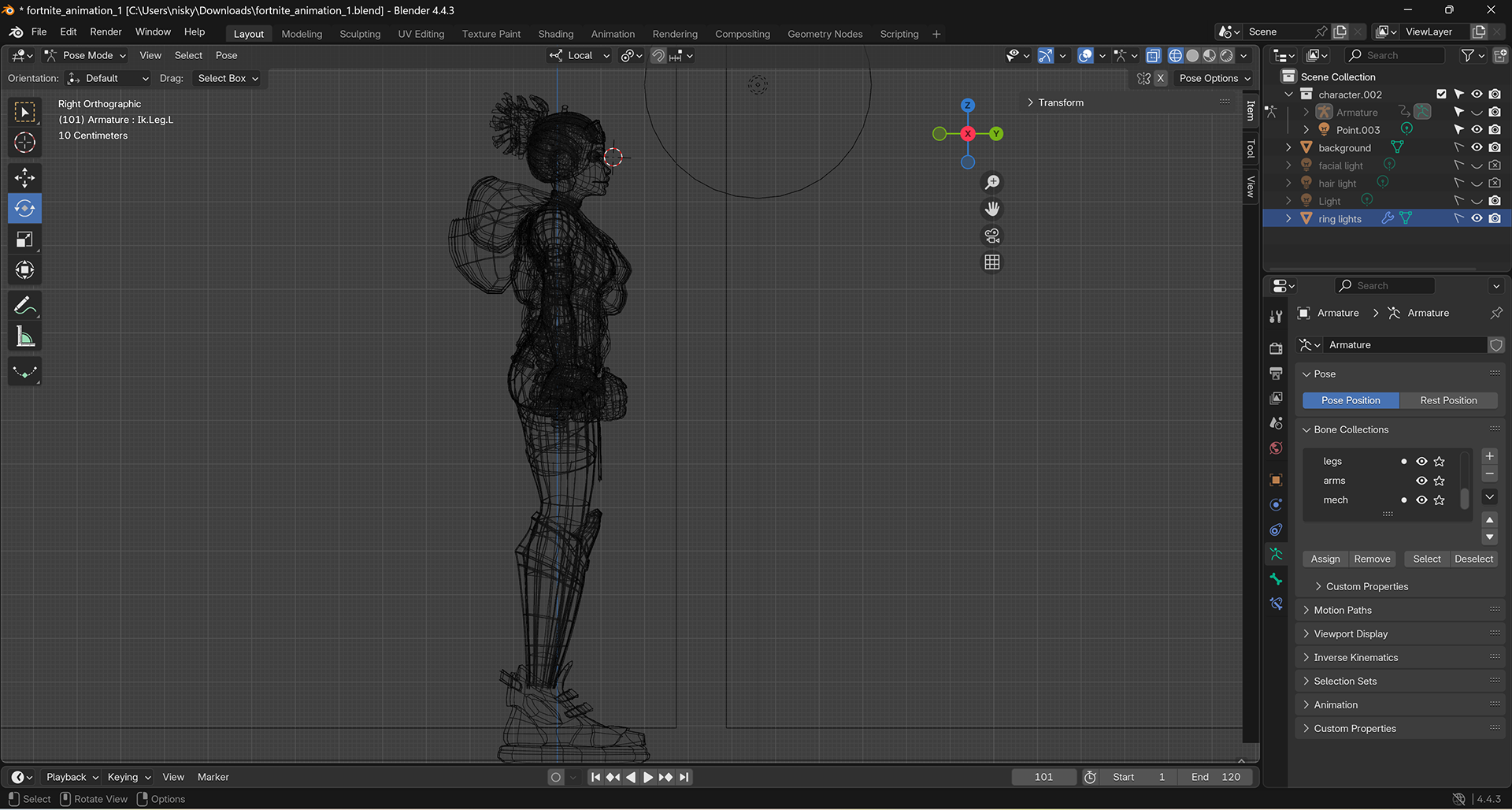The height and width of the screenshot is (810, 1512).
Task: Open Pose Options popover
Action: pos(1214,79)
